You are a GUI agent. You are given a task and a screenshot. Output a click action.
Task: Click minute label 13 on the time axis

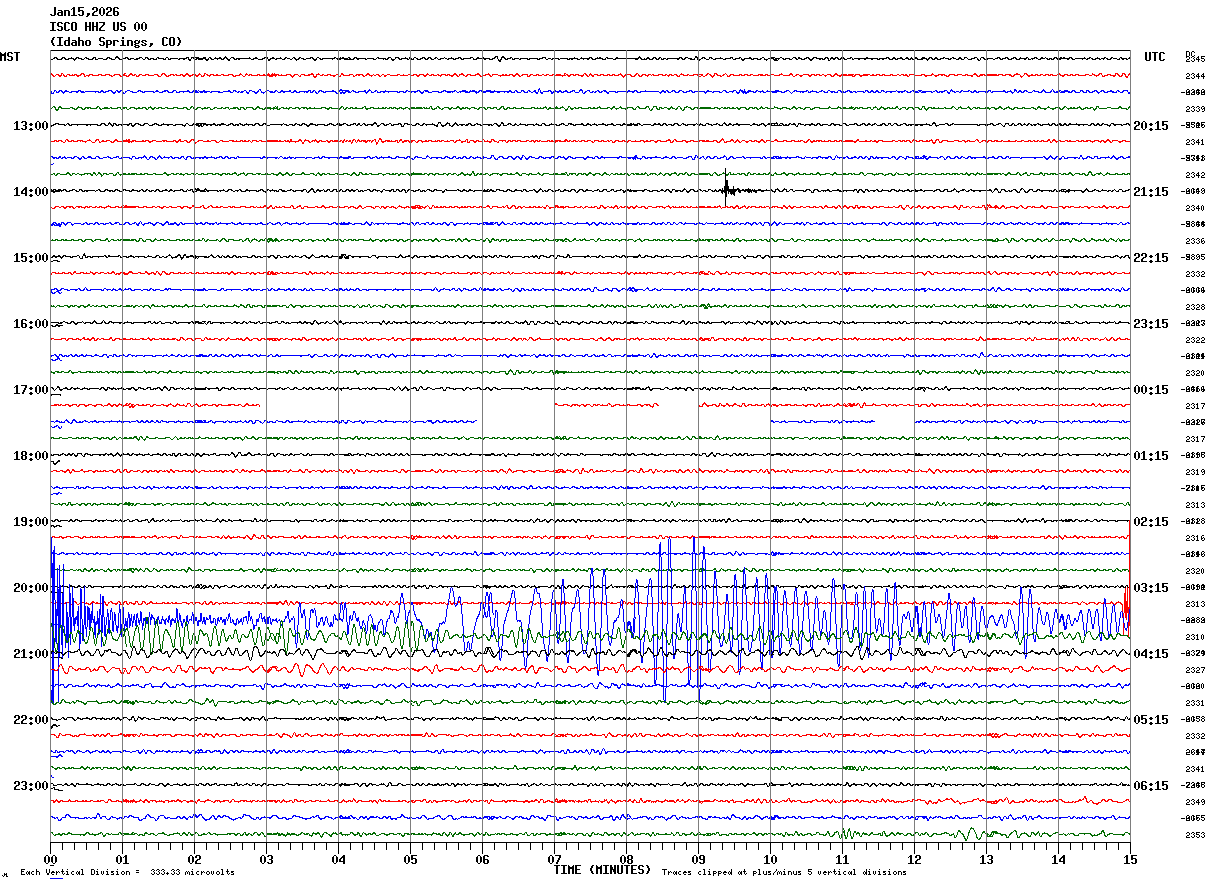[986, 859]
